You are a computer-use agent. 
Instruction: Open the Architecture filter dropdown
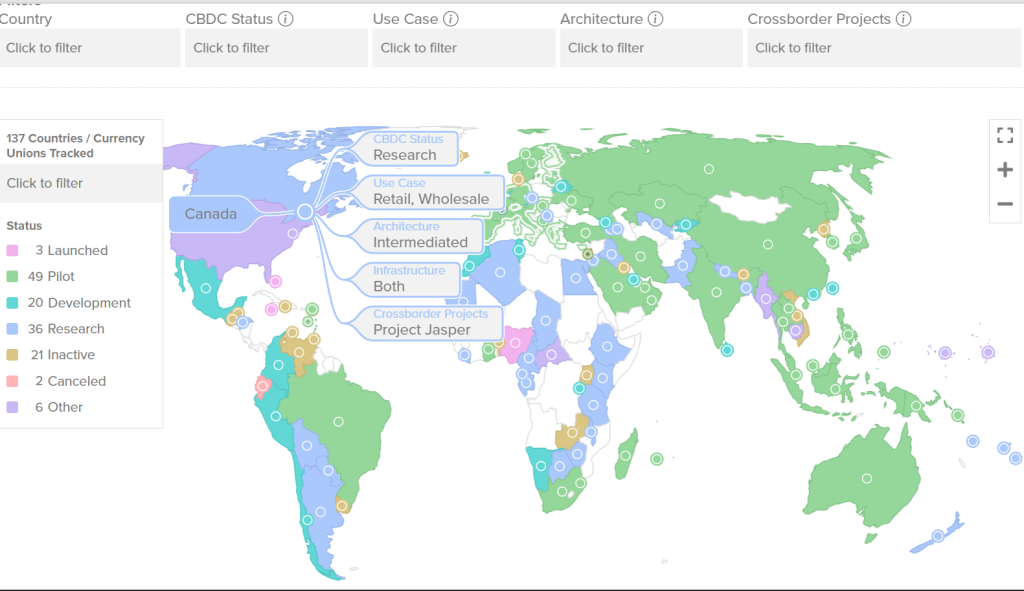click(x=650, y=48)
